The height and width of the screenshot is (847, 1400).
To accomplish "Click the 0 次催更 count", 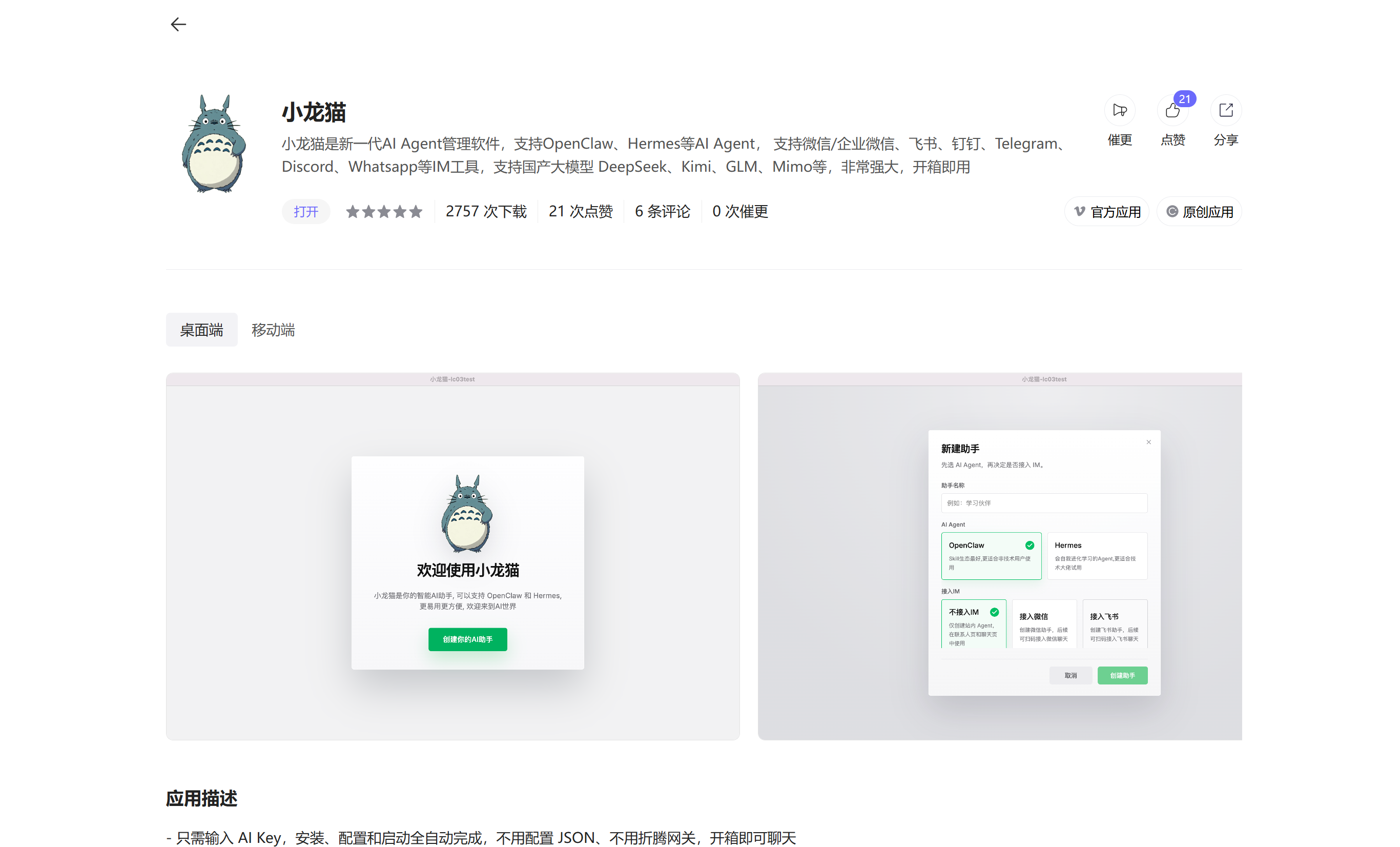I will pyautogui.click(x=740, y=211).
